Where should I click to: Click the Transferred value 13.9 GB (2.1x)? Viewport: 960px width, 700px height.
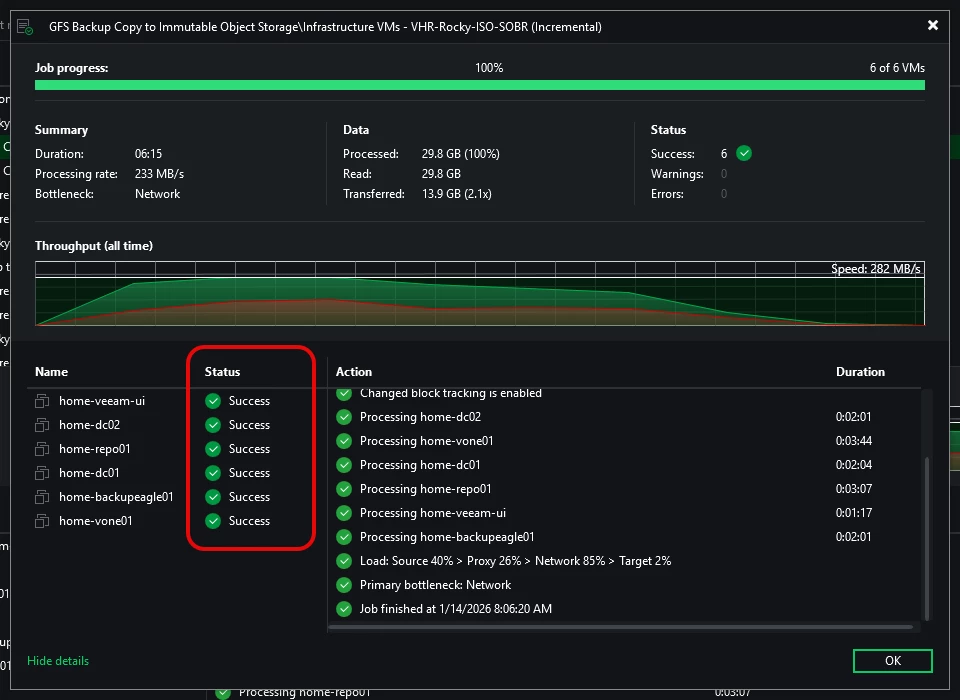(x=457, y=194)
